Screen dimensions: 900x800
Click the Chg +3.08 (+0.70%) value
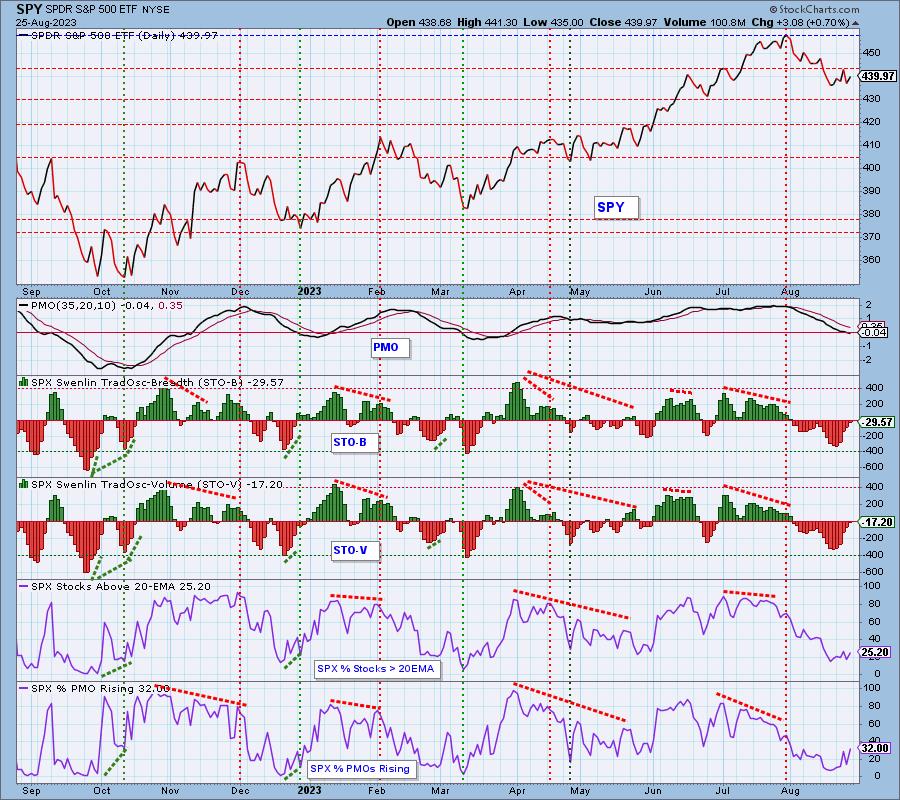[x=800, y=22]
